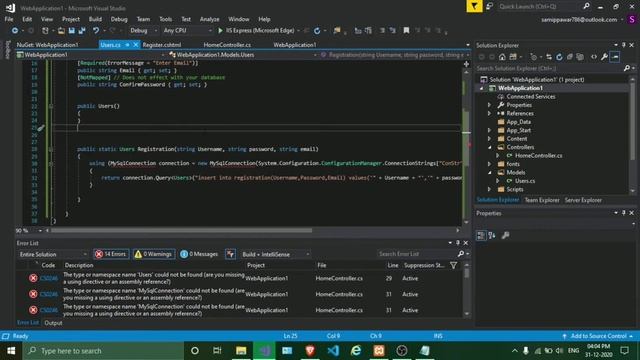Viewport: 640px width, 360px height.
Task: Open Visual Studio Code from taskbar
Action: coord(333,351)
